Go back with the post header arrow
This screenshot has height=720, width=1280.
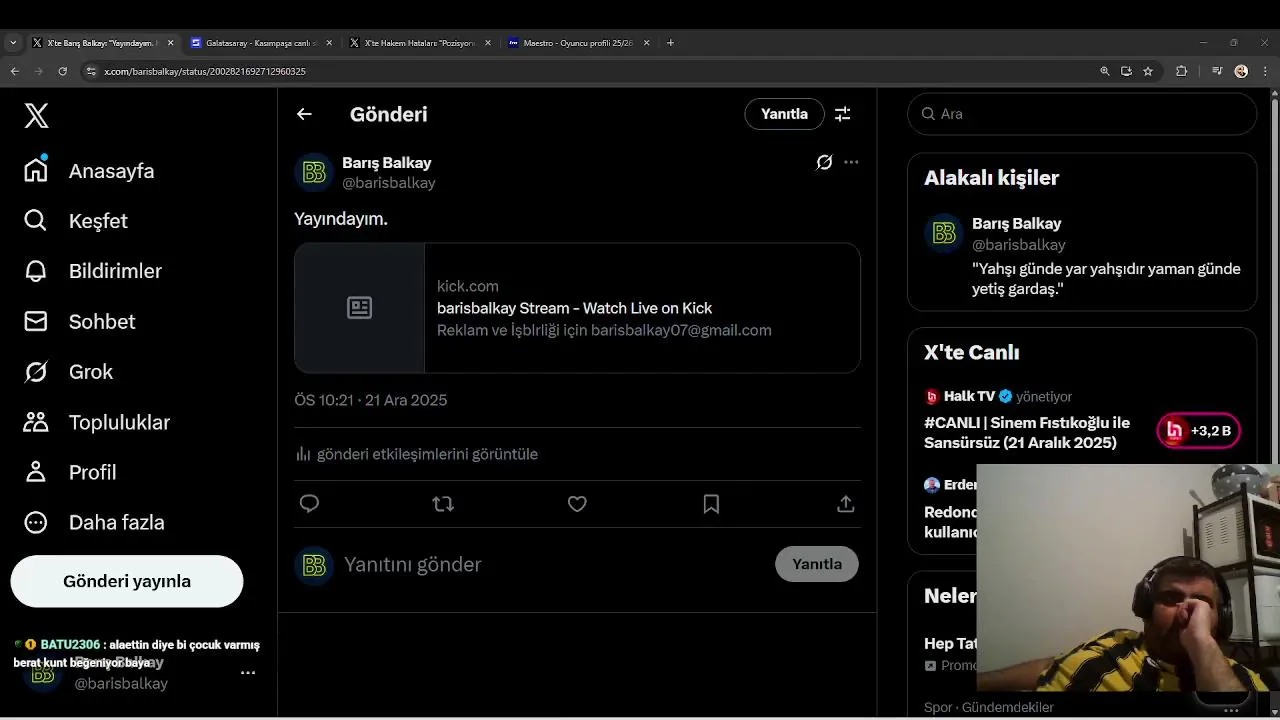pos(304,114)
